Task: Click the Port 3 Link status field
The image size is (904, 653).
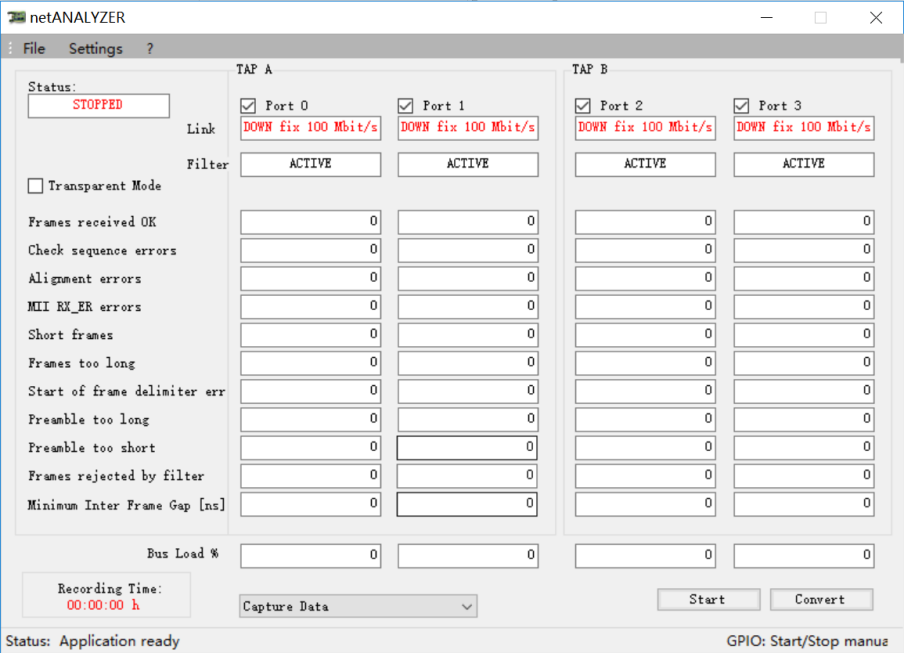Action: (x=804, y=127)
